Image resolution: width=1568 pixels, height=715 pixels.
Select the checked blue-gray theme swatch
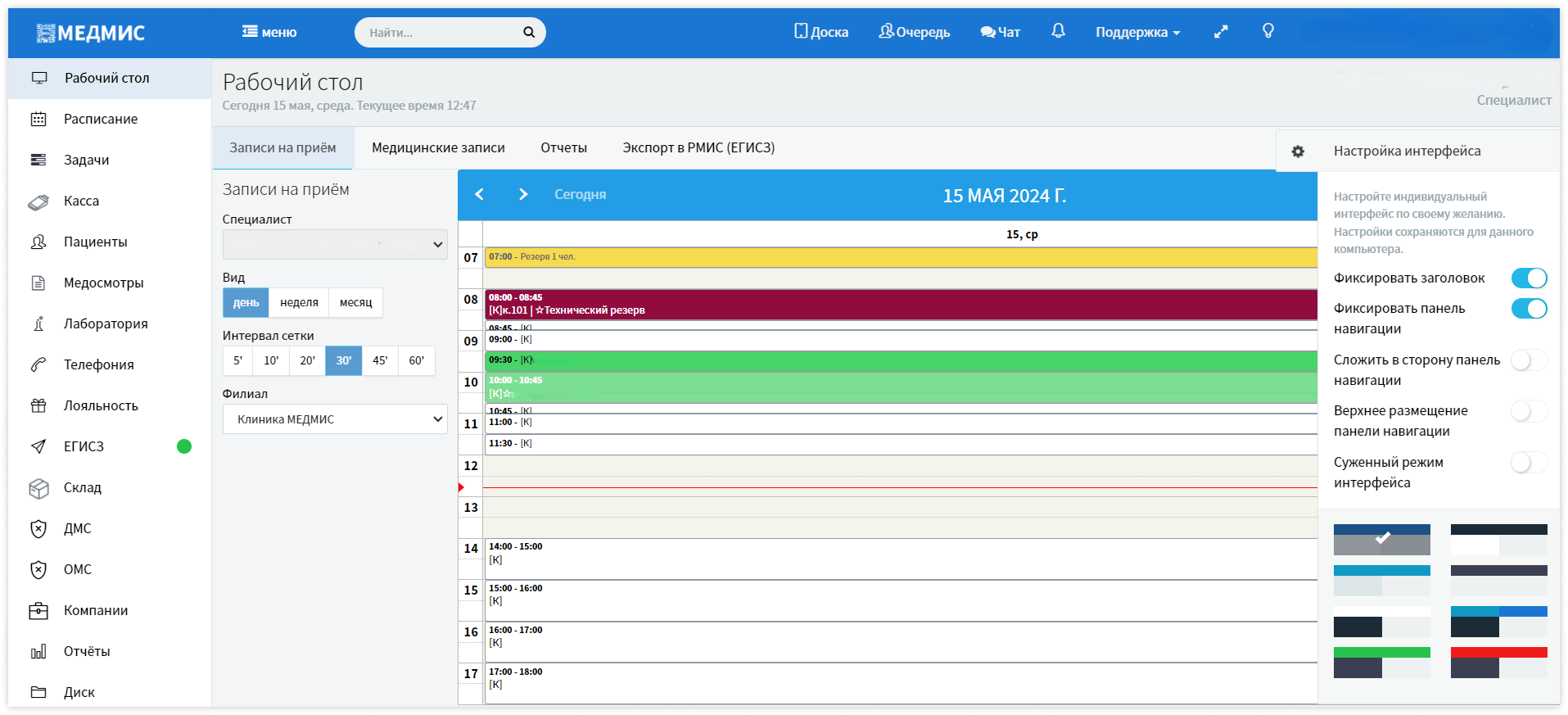[1381, 539]
